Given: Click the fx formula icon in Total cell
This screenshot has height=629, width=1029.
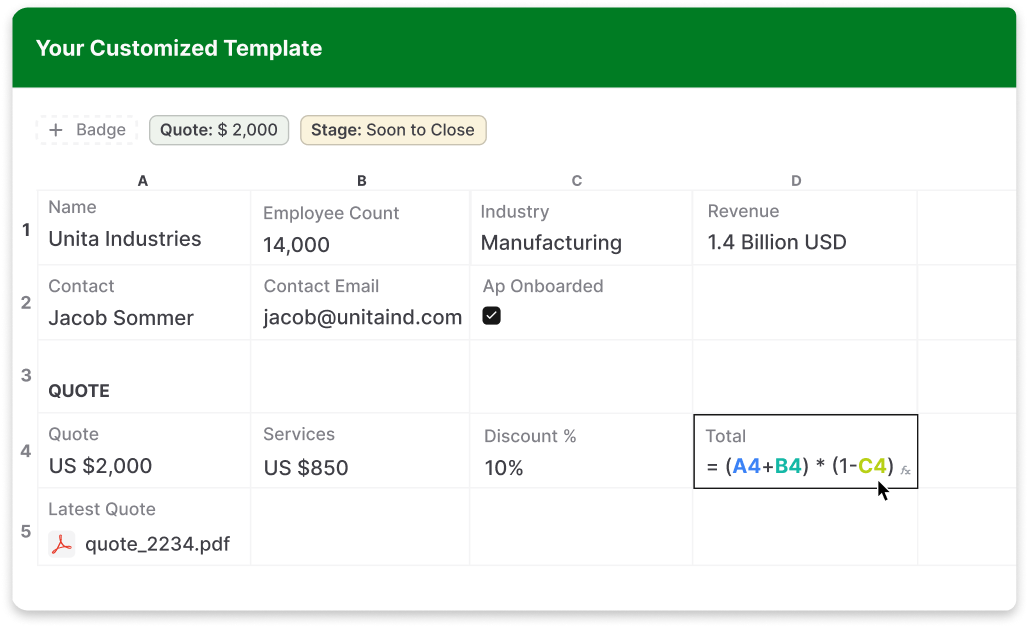Looking at the screenshot, I should [x=905, y=469].
